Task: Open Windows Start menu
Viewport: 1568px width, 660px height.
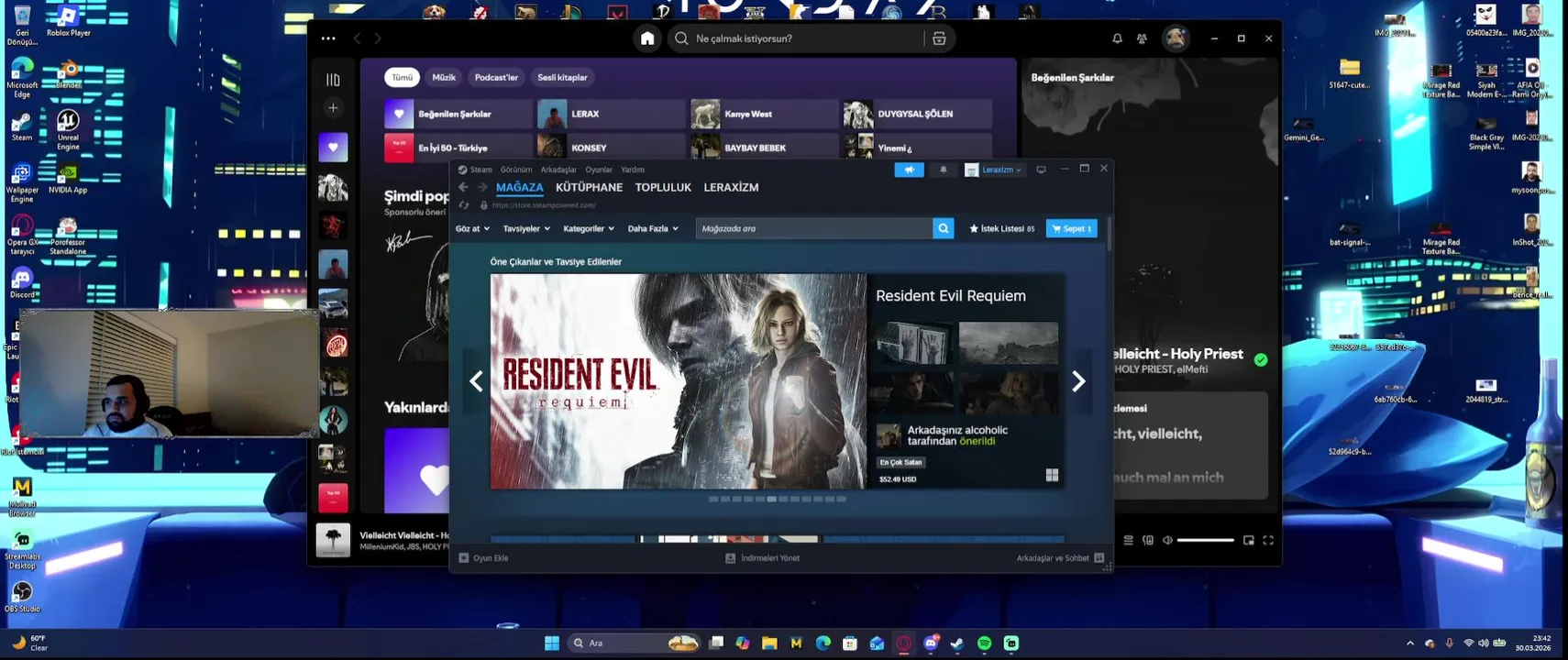Action: click(552, 643)
